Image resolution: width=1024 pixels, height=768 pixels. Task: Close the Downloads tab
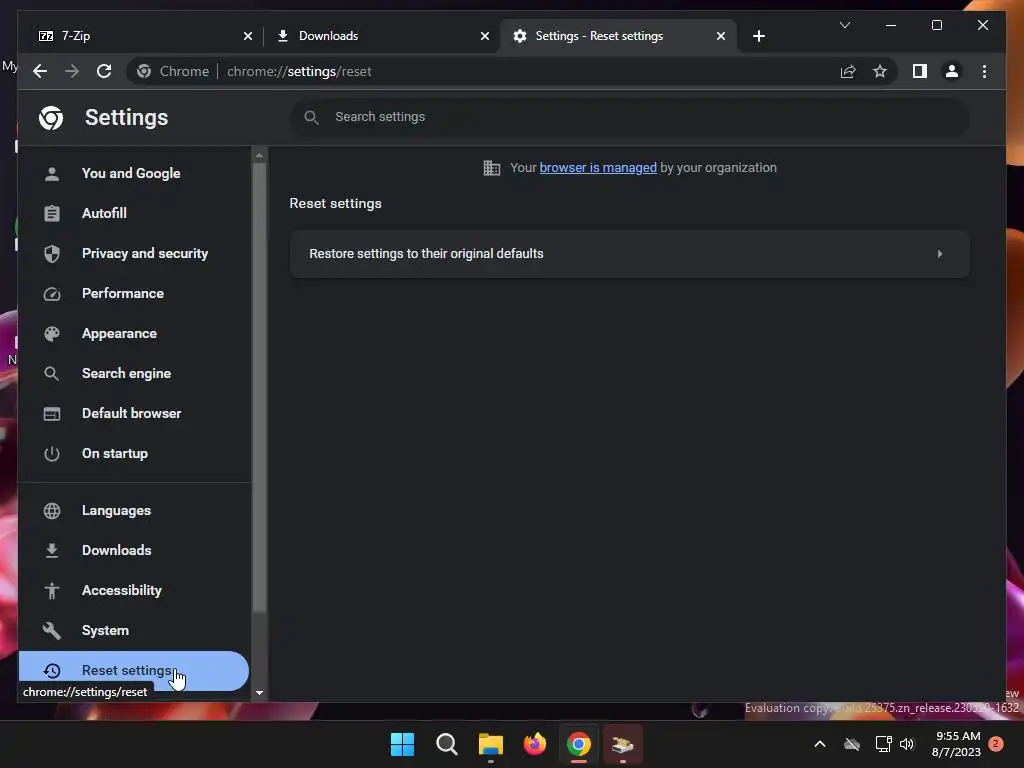[485, 36]
